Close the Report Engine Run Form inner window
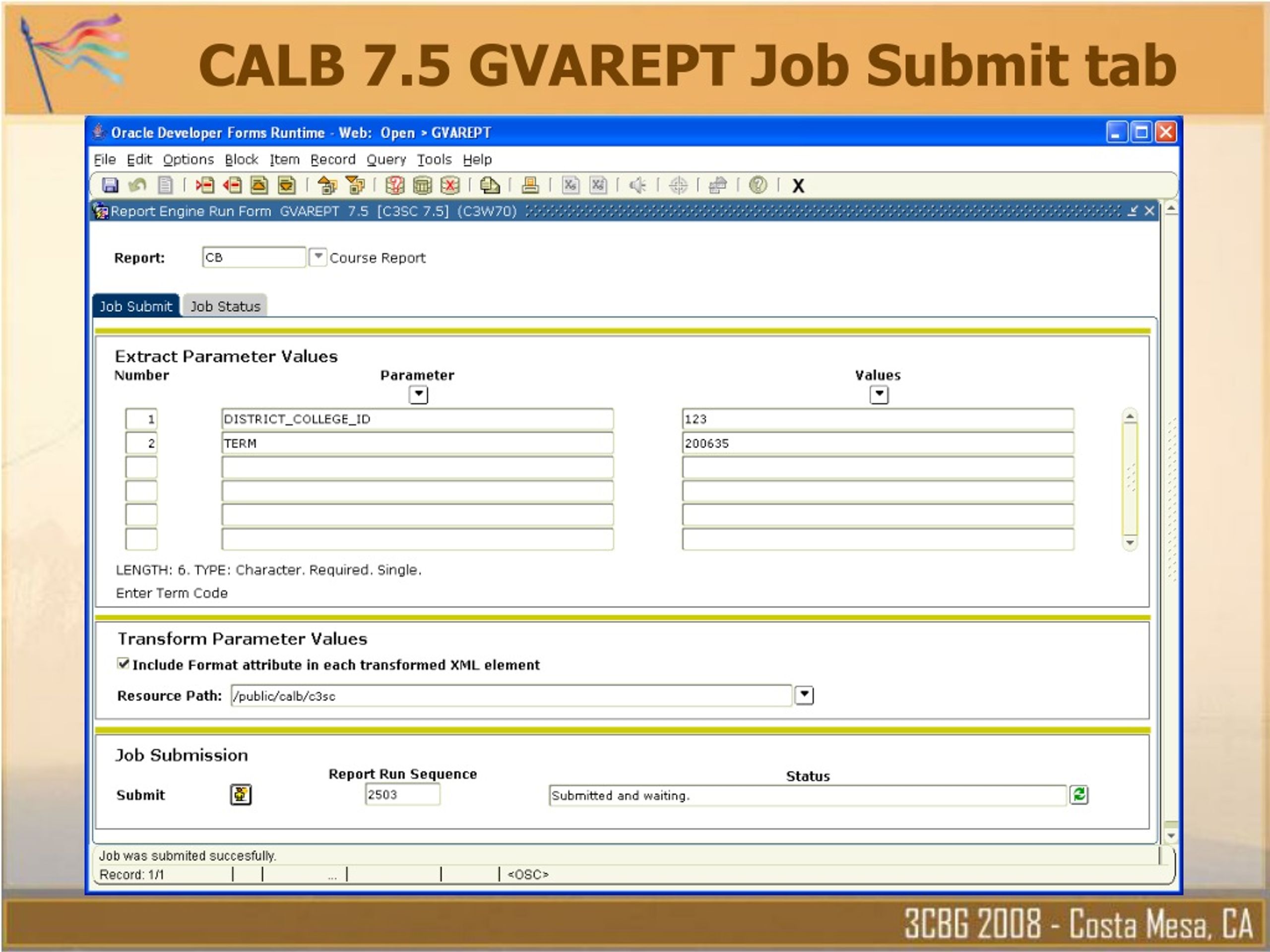This screenshot has height=952, width=1270. click(x=1149, y=211)
